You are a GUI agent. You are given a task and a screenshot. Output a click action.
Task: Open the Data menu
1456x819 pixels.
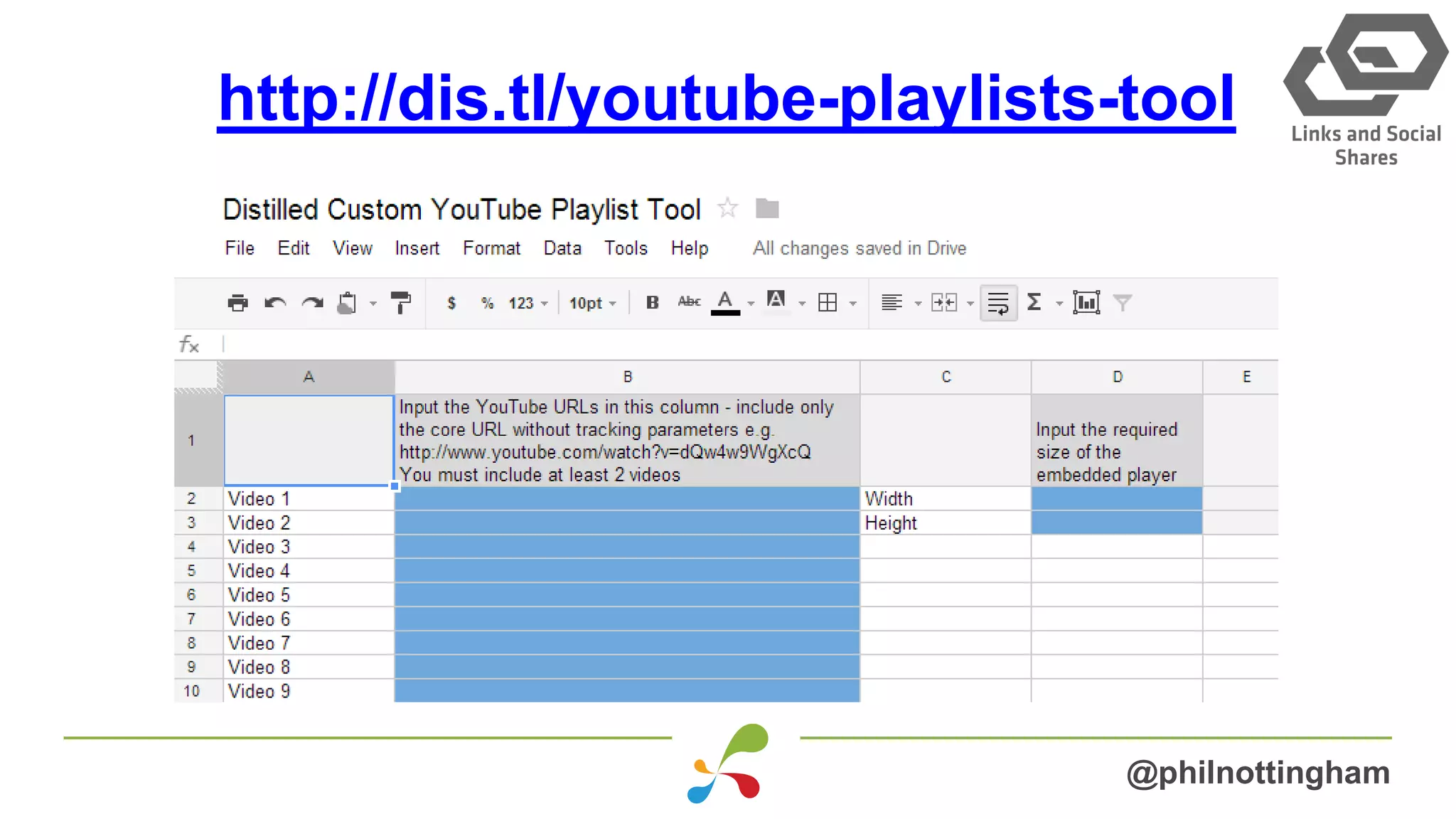point(562,248)
